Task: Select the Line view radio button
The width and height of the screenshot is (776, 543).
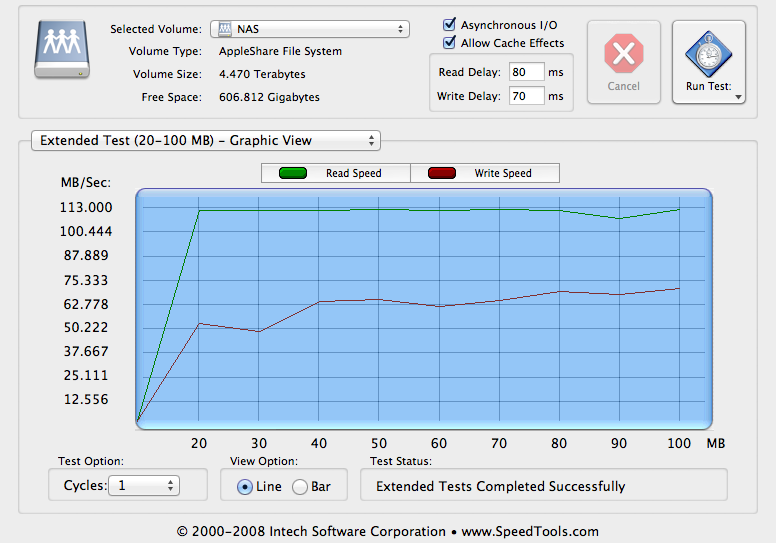Action: (x=244, y=487)
